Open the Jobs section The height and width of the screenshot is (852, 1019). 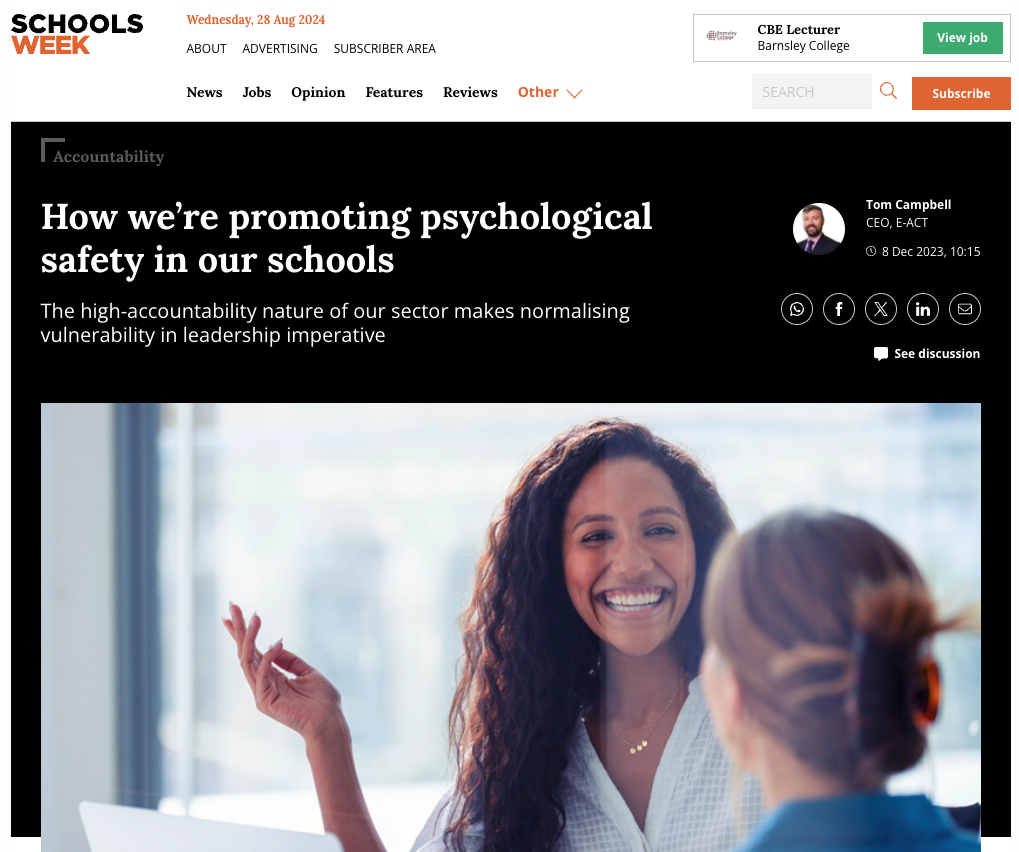point(257,92)
